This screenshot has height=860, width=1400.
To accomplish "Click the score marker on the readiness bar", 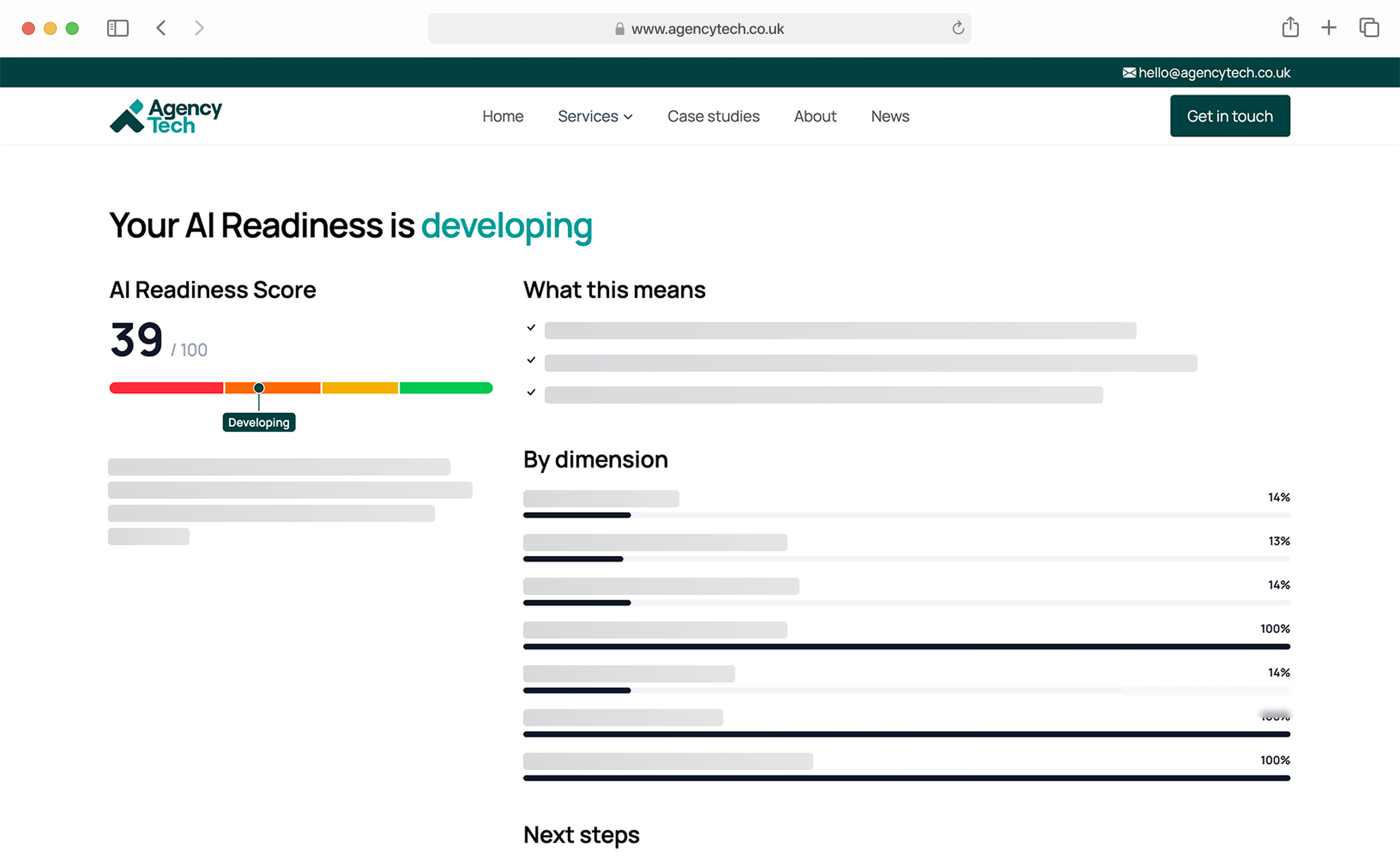I will point(259,388).
